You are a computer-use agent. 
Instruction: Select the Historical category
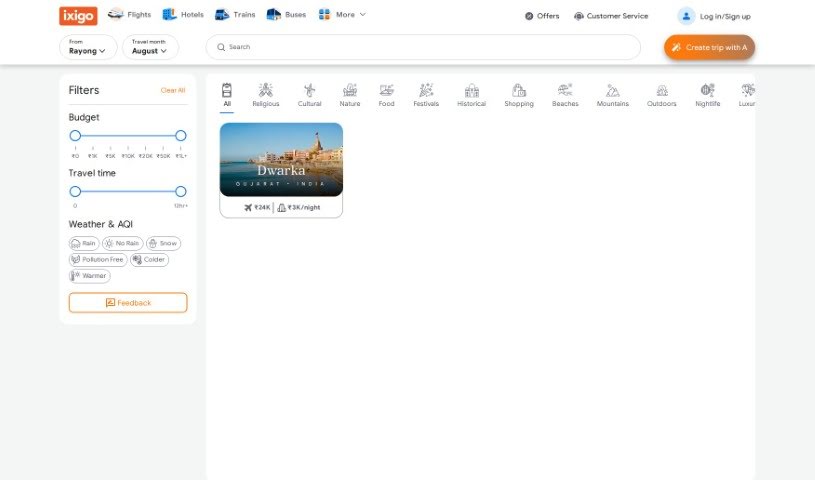tap(471, 95)
